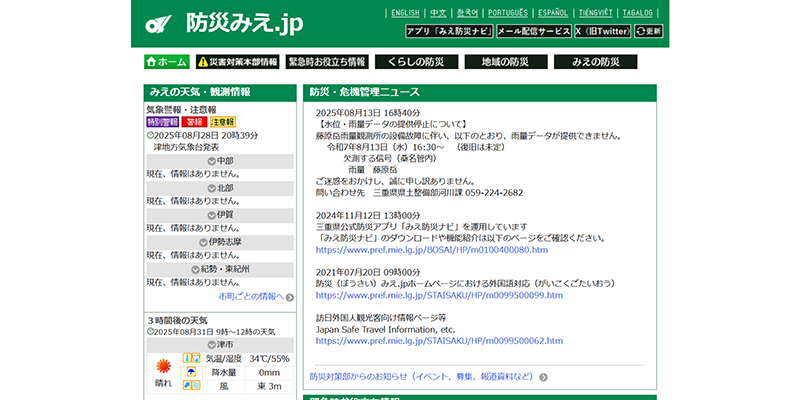
Task: Switch language to Korean (한국어)
Action: [x=467, y=13]
